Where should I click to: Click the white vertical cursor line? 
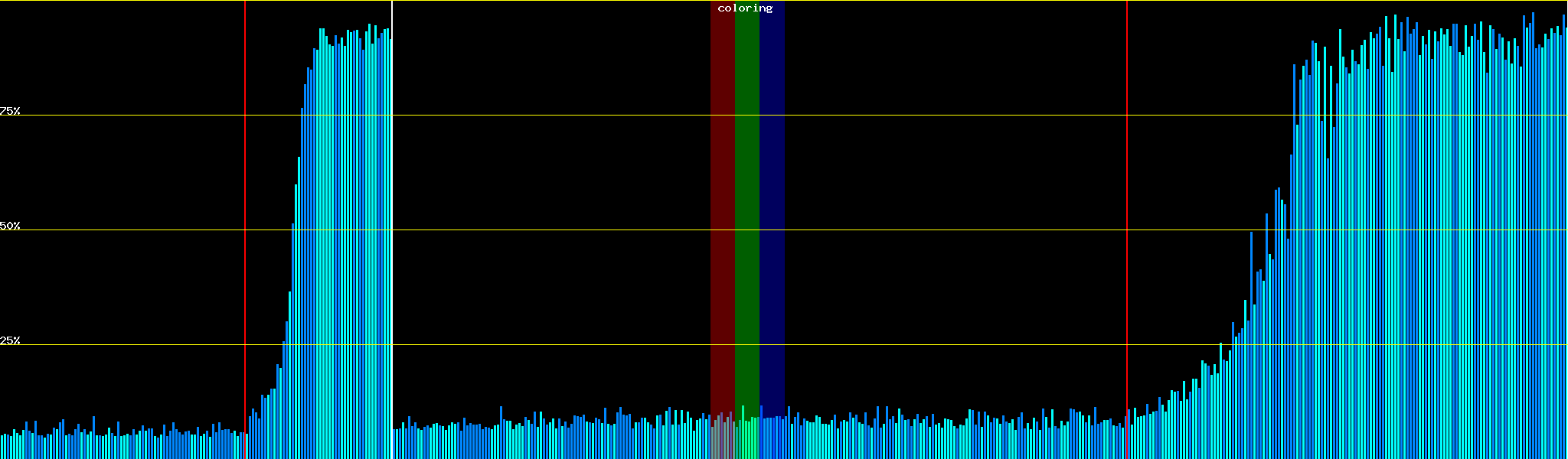coord(392,229)
